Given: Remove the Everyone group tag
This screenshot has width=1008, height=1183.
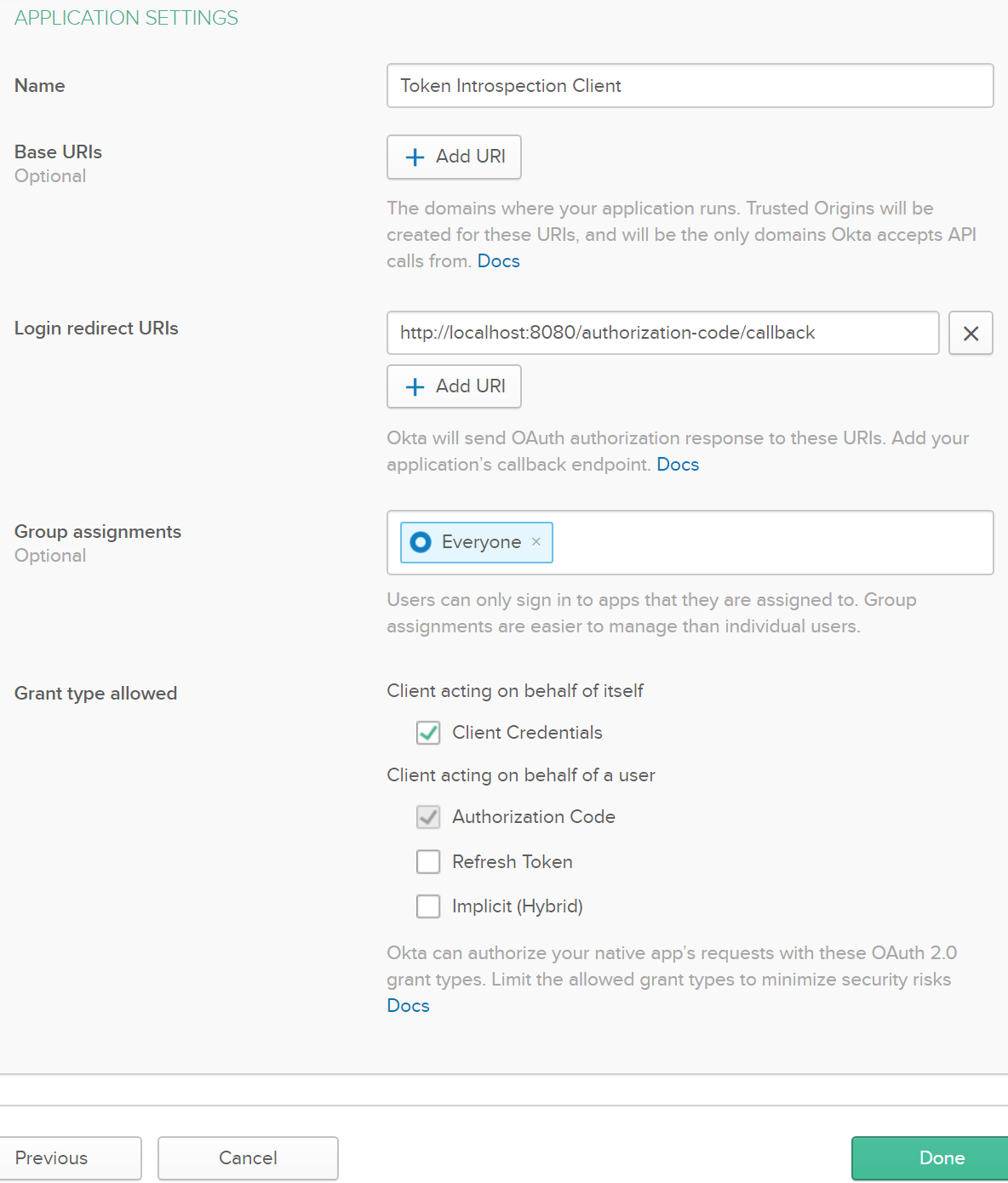Looking at the screenshot, I should point(536,542).
